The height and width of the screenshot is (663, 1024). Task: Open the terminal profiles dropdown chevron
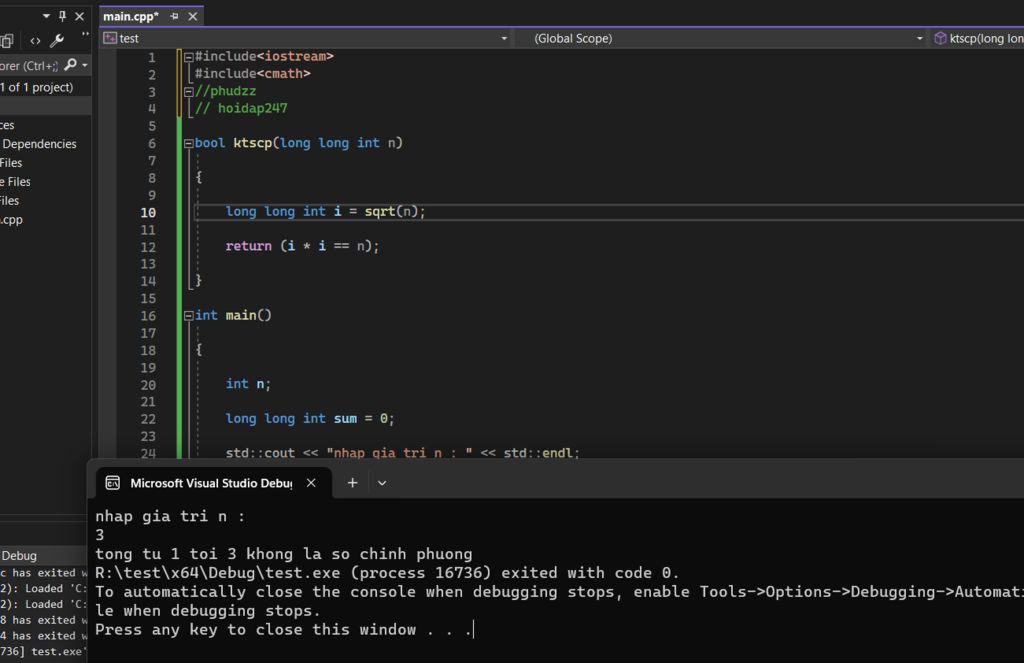coord(382,483)
